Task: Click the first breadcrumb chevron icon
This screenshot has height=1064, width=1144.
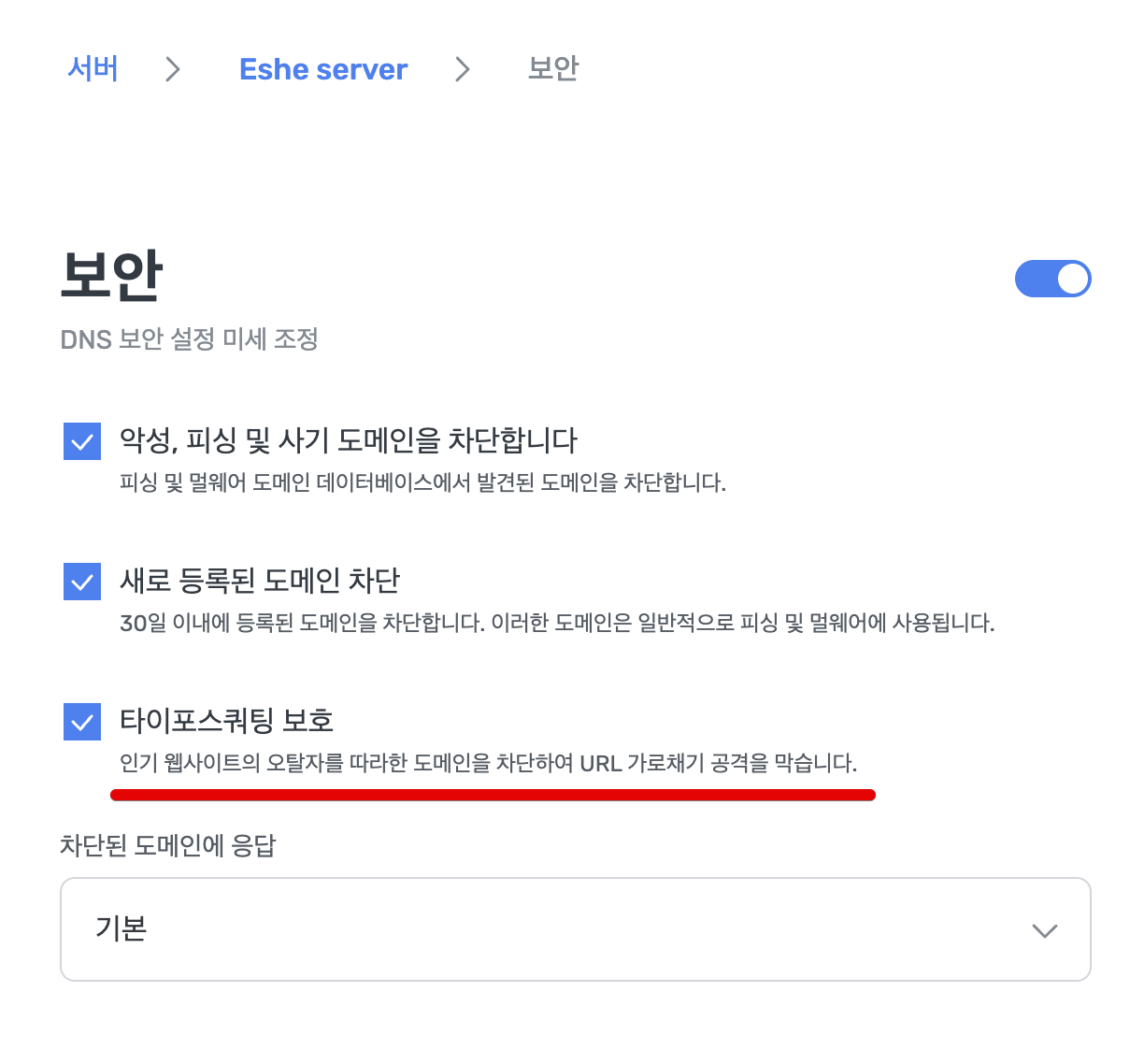Action: click(x=173, y=68)
